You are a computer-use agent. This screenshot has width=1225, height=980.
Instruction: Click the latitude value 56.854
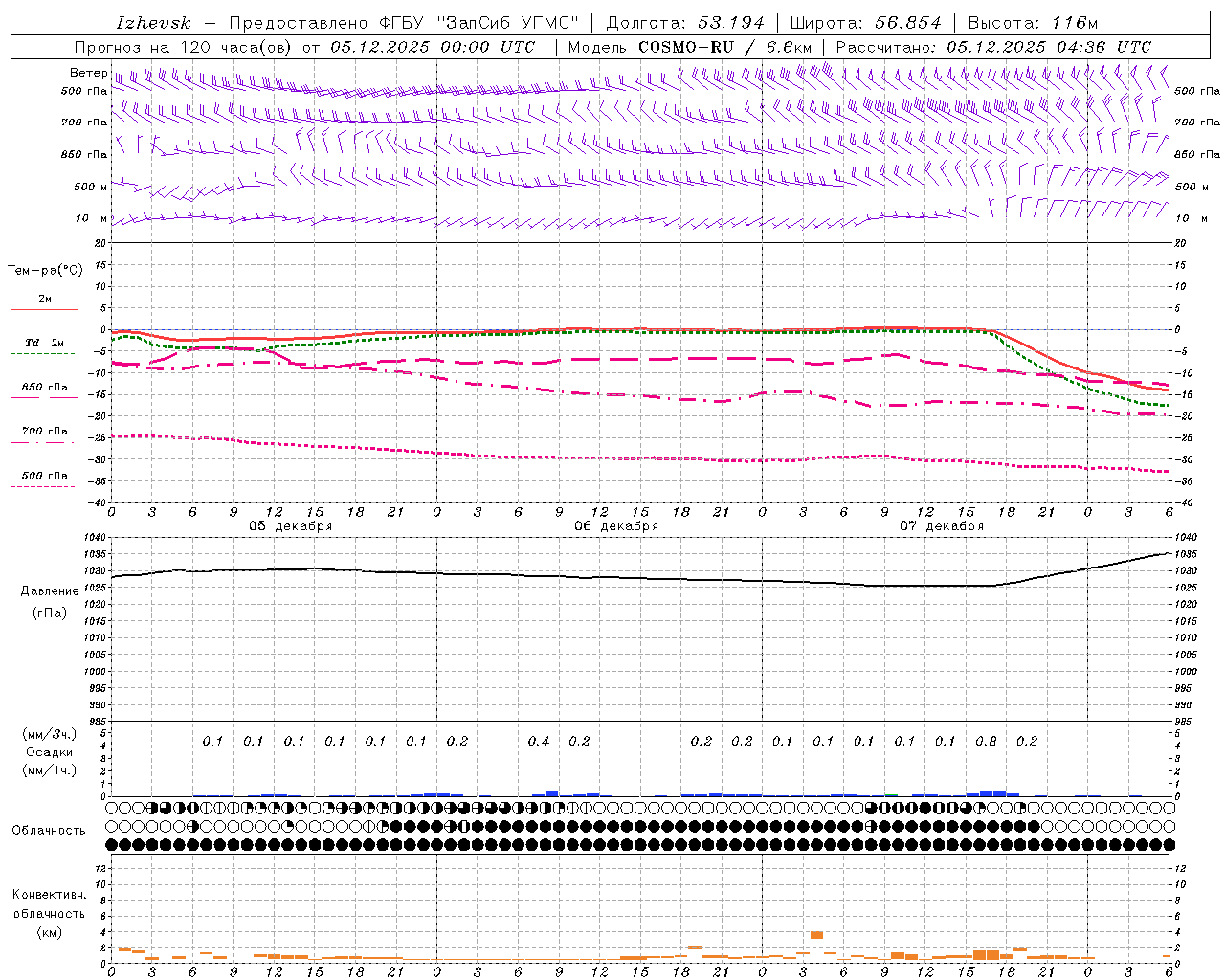pyautogui.click(x=908, y=23)
